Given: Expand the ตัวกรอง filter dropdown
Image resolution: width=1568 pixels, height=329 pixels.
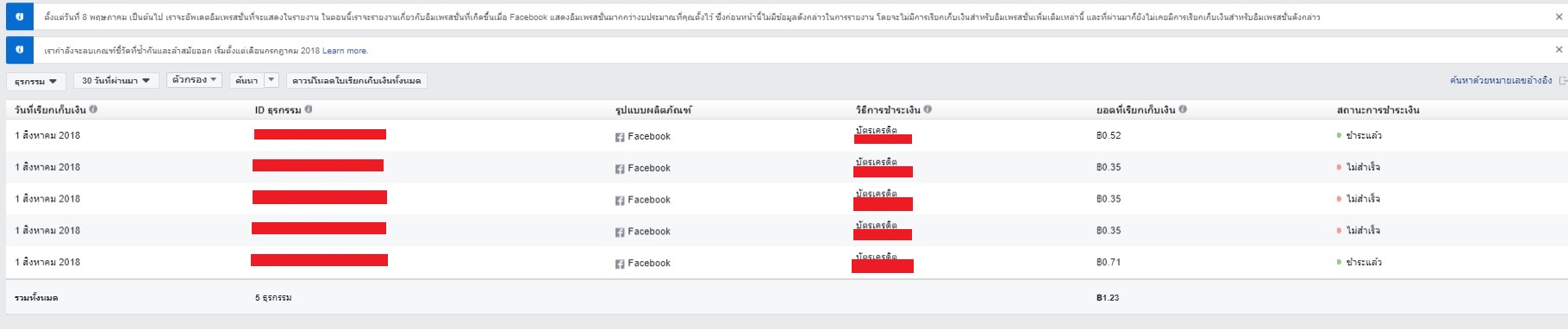Looking at the screenshot, I should [194, 80].
